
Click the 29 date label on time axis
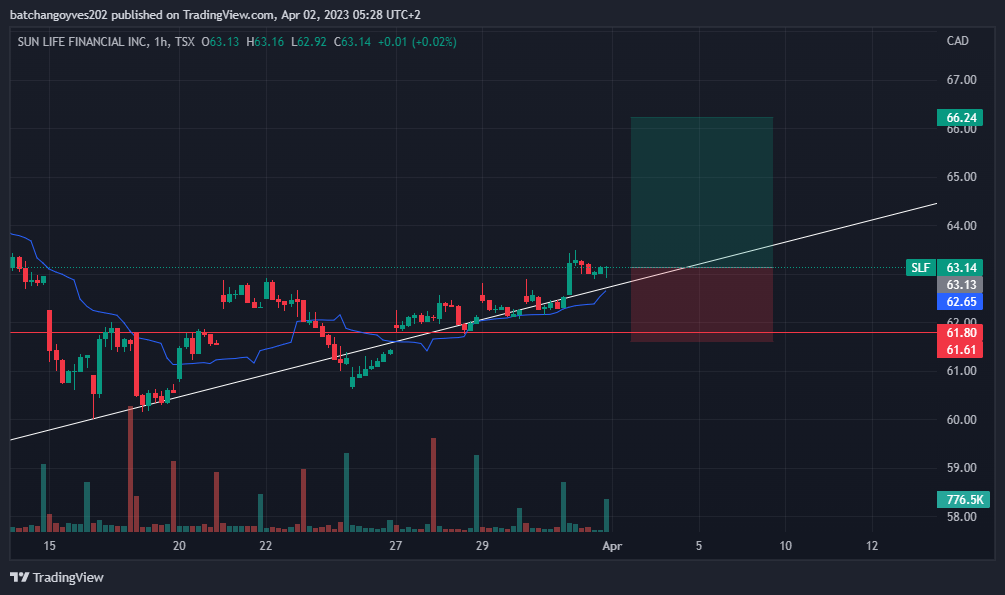coord(482,546)
